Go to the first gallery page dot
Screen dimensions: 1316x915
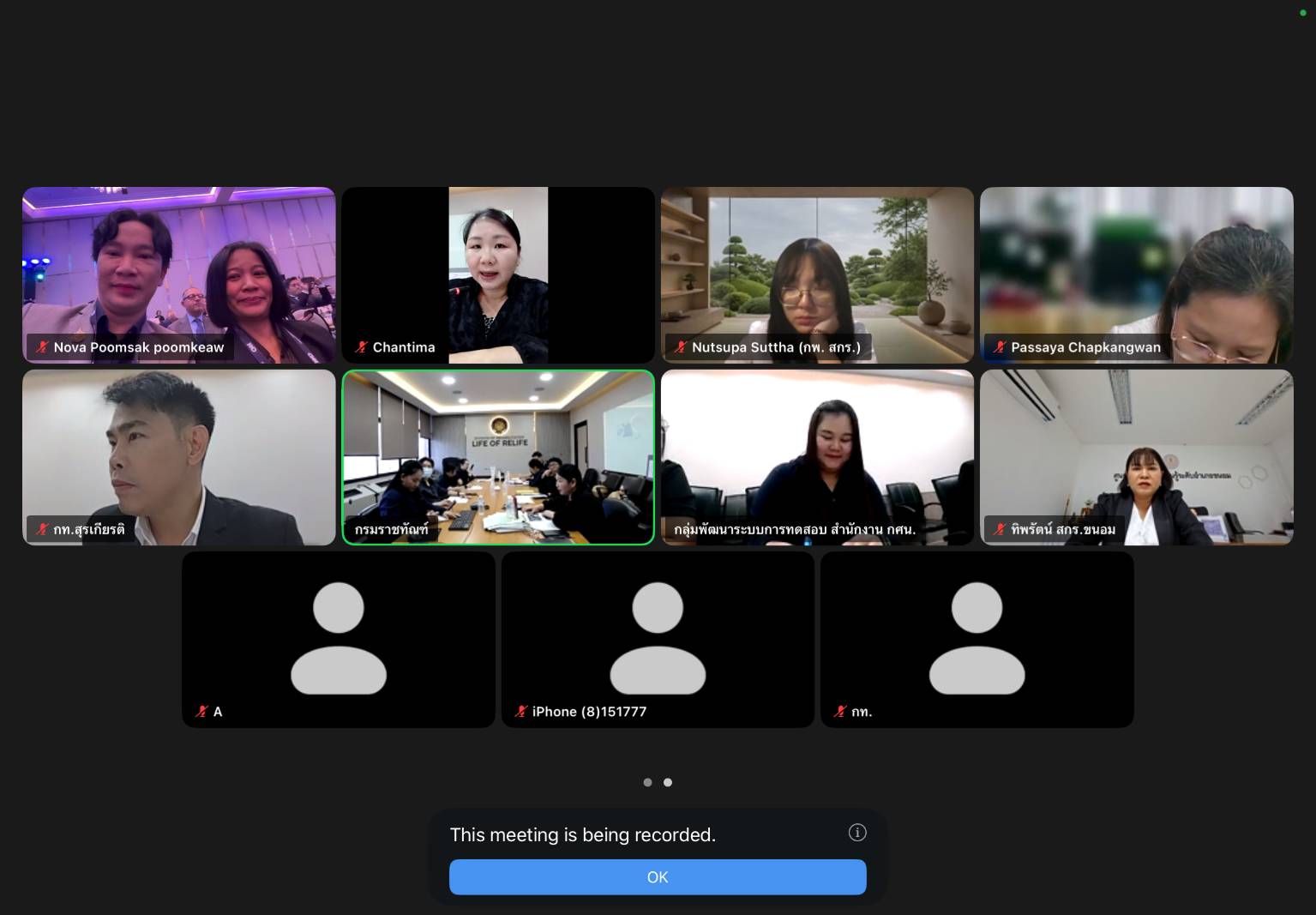point(647,782)
